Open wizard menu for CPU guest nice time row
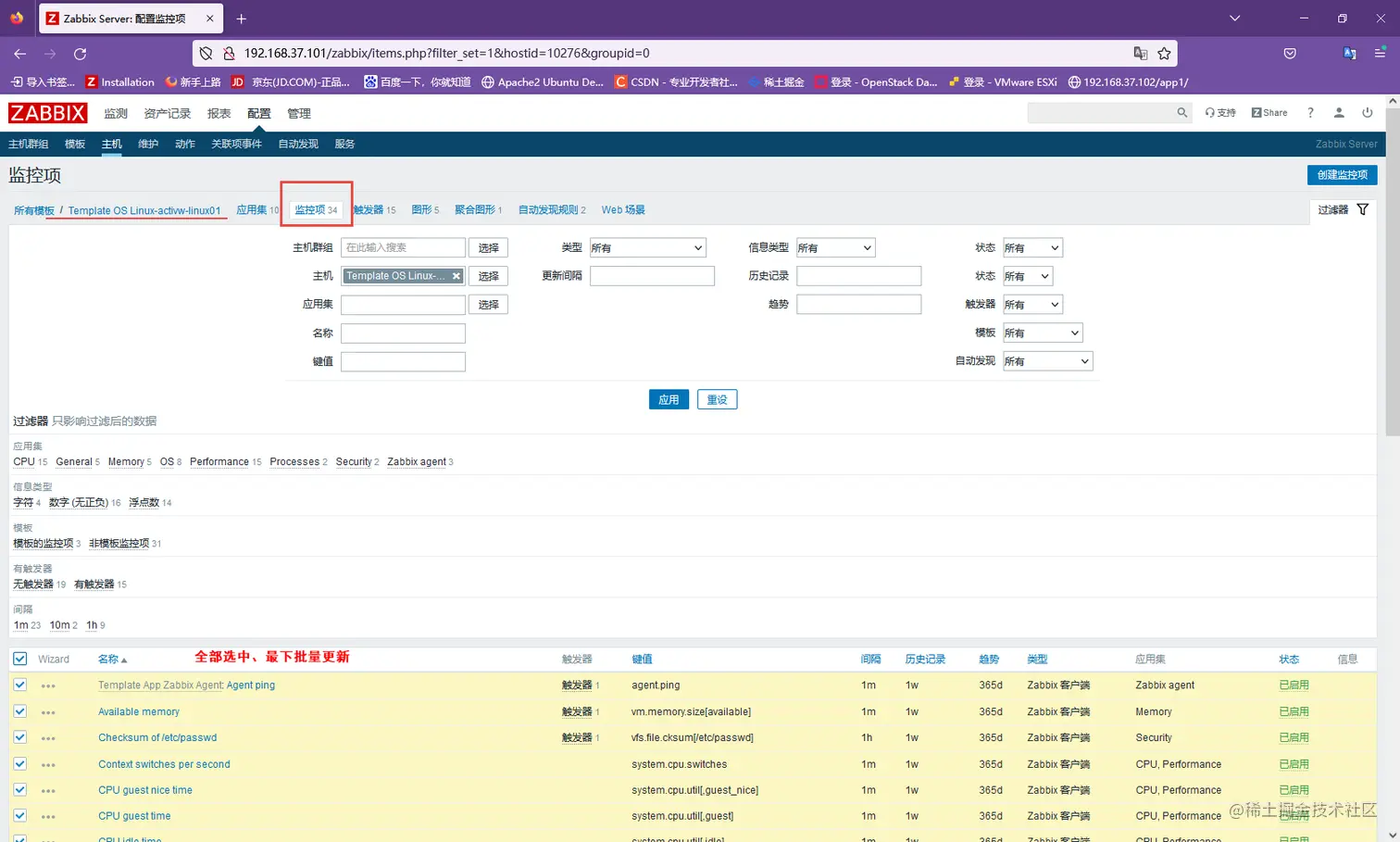 point(48,791)
